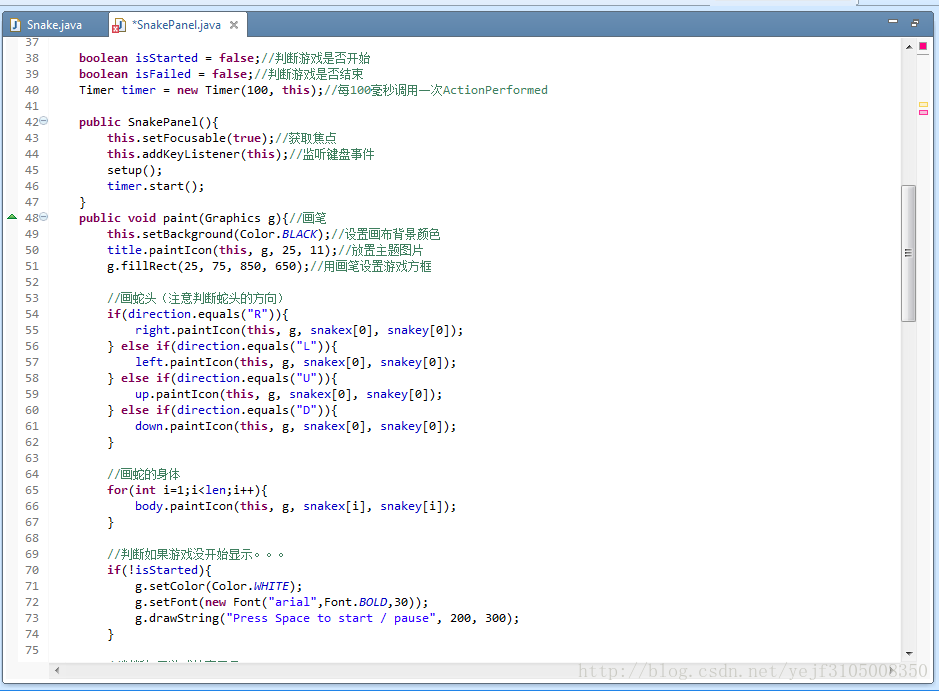Click body.paintIcon on line 66
The image size is (939, 691).
point(184,506)
